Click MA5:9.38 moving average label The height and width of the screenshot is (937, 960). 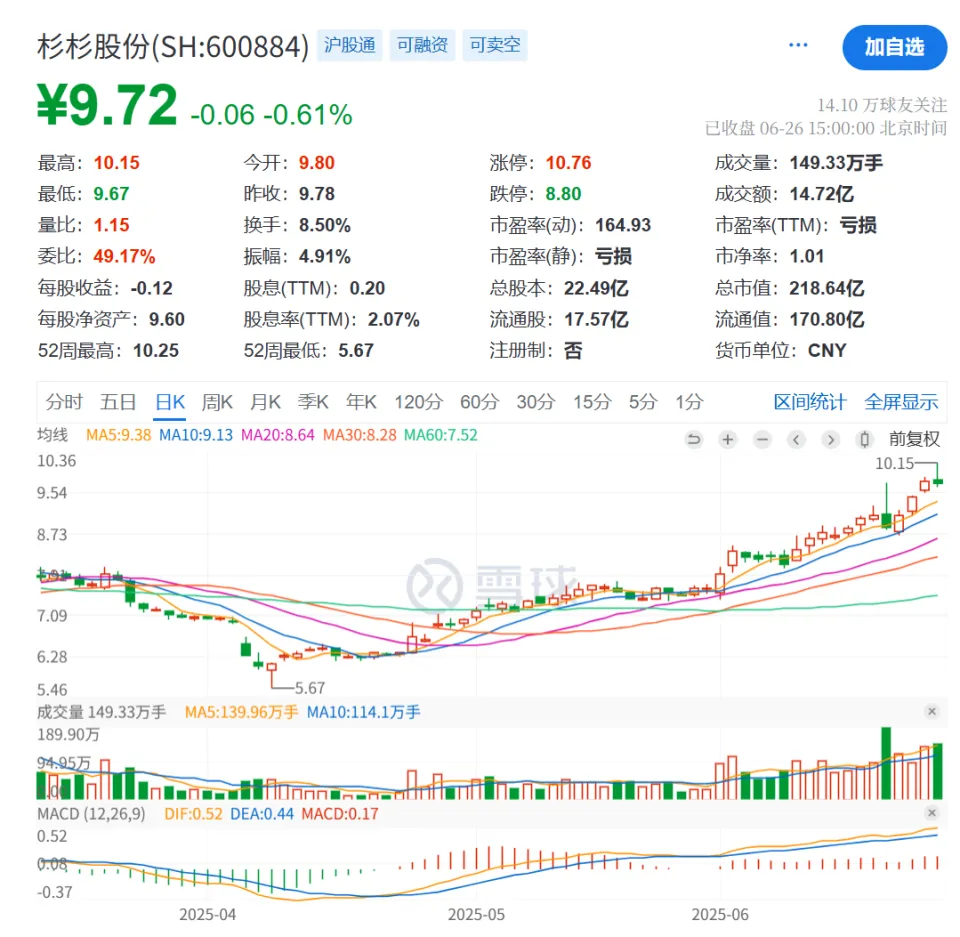(118, 435)
